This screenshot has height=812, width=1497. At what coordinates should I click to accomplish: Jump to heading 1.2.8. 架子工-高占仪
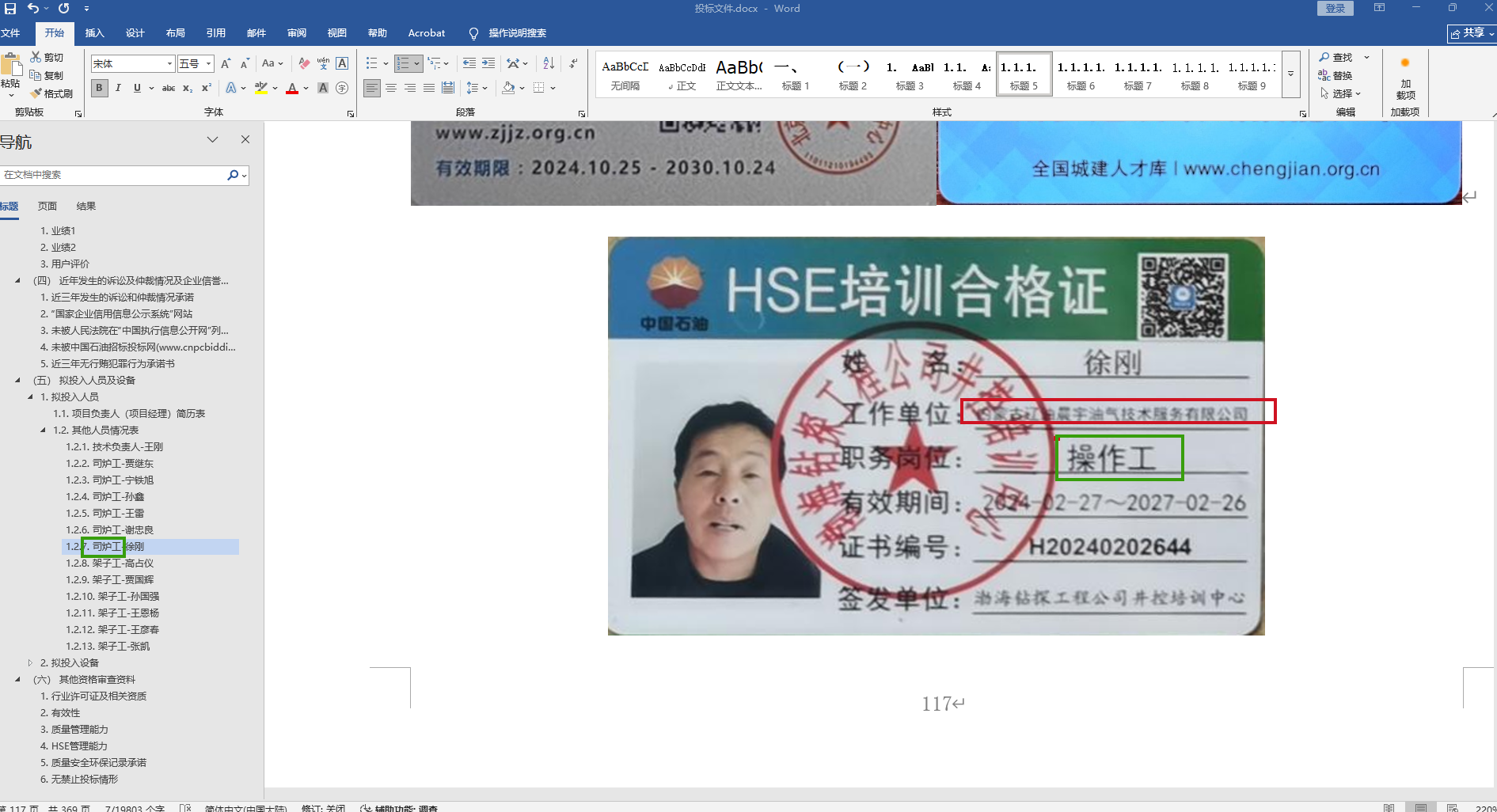(x=110, y=563)
